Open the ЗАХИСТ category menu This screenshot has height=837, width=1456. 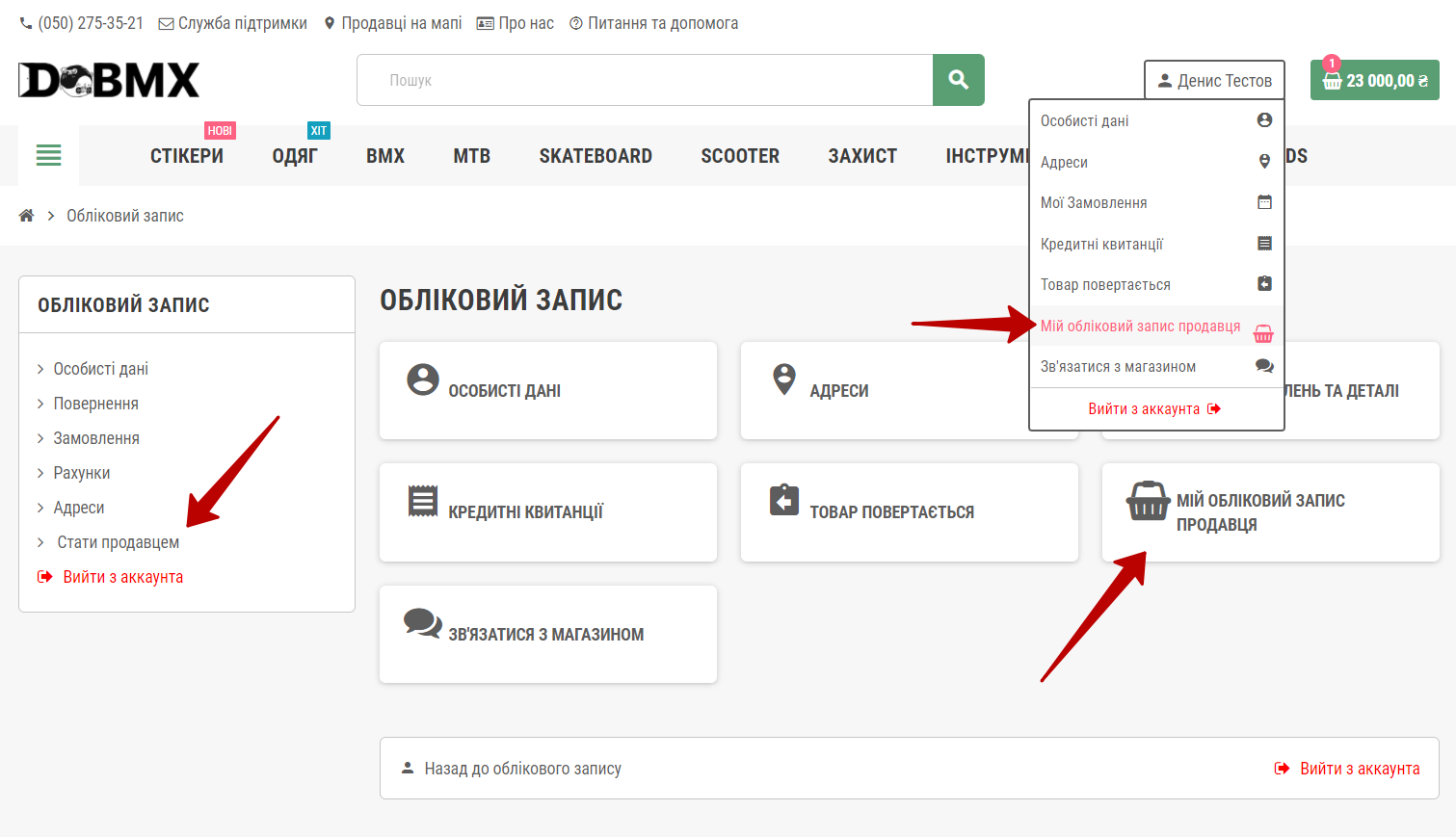coord(862,156)
